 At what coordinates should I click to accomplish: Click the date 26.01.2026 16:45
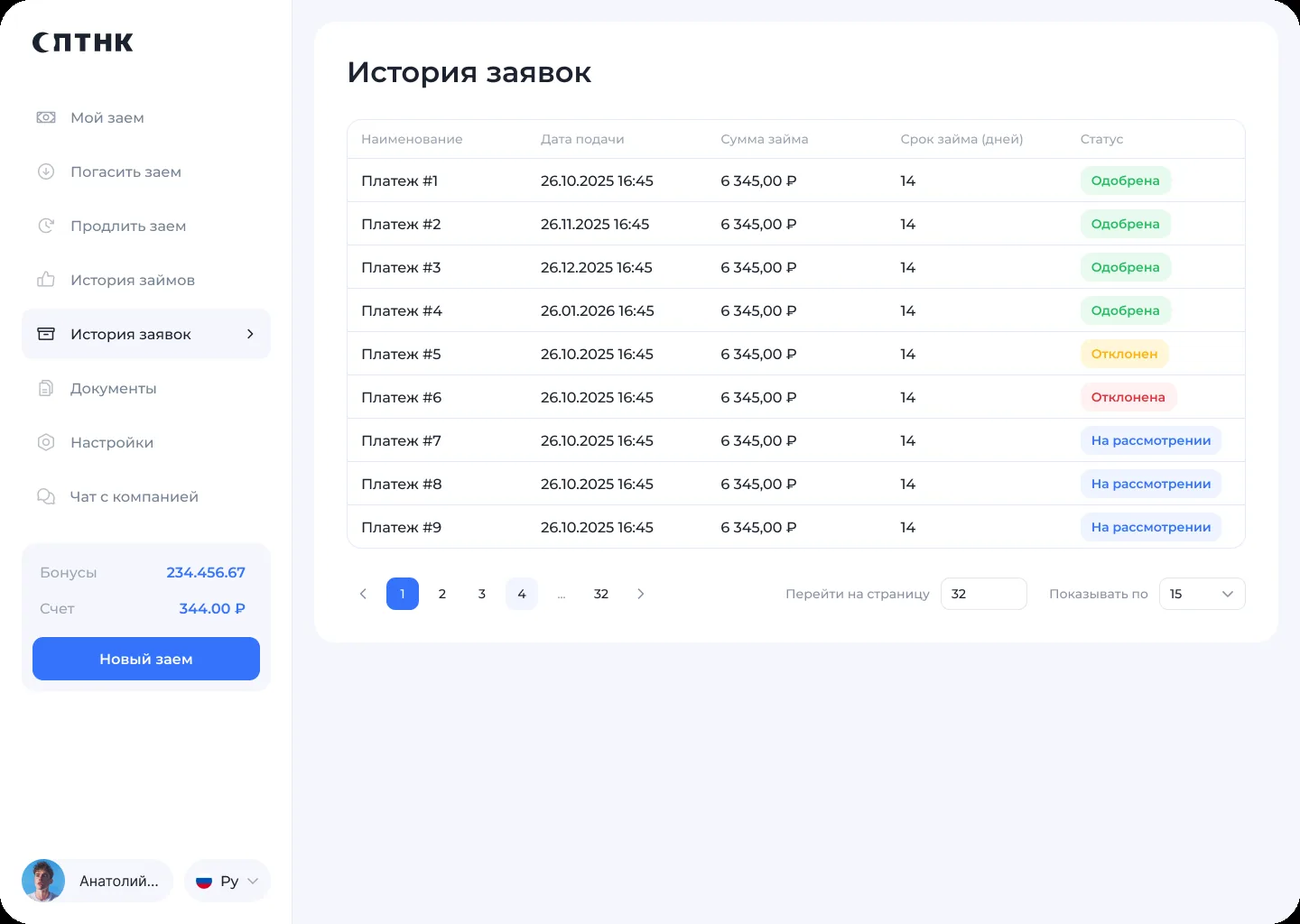(x=598, y=310)
